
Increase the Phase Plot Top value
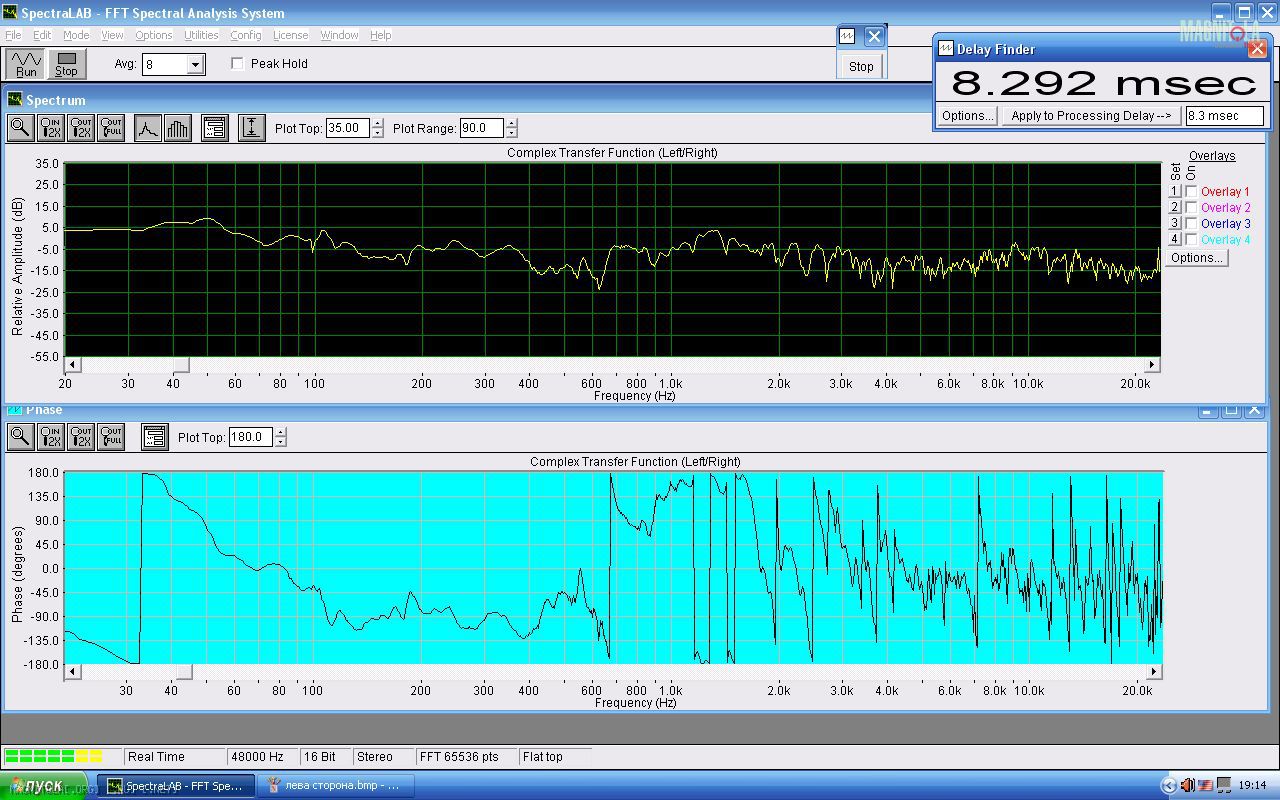(280, 432)
